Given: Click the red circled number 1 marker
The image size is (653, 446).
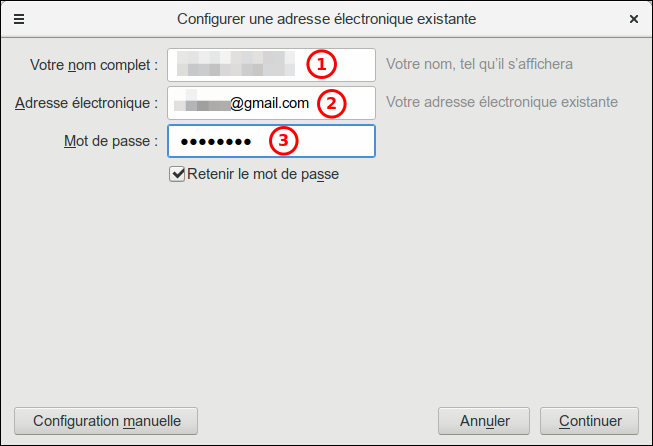Looking at the screenshot, I should coord(320,65).
